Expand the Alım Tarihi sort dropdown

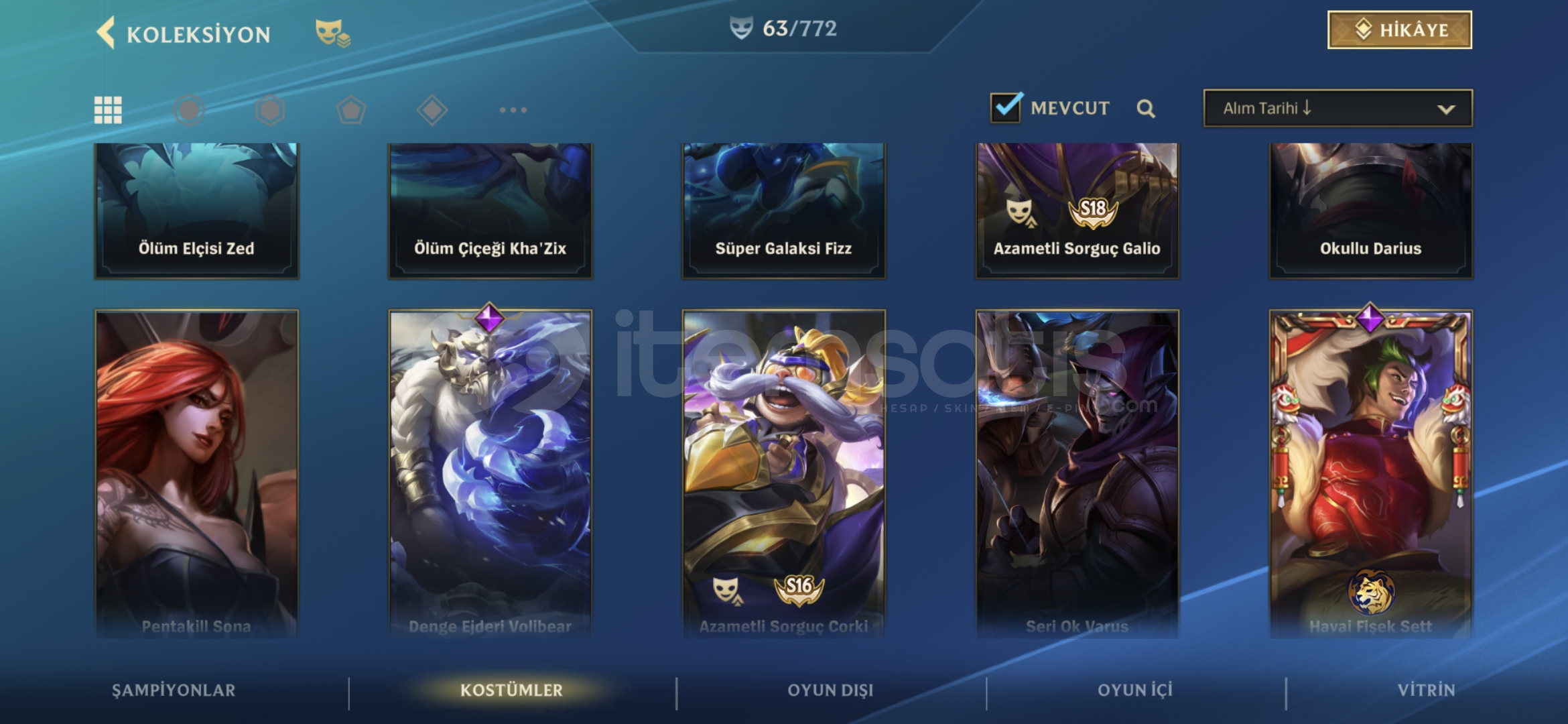click(x=1337, y=108)
